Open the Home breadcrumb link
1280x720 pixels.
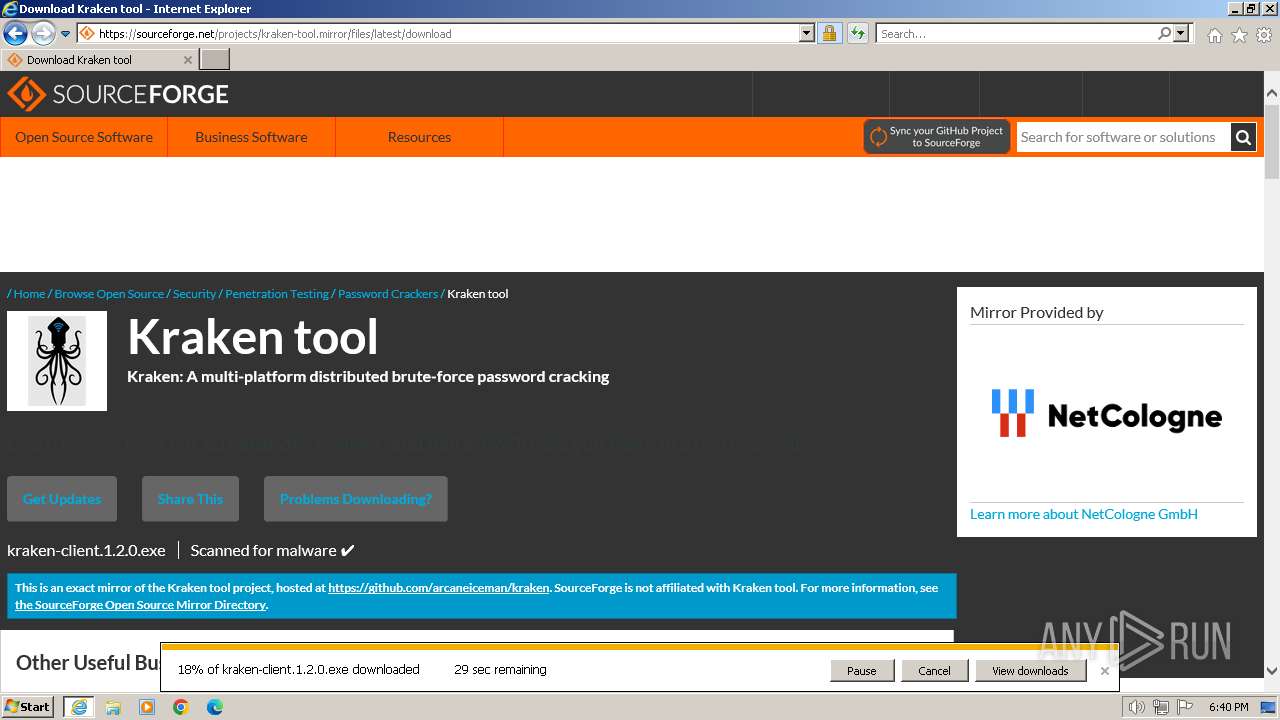pyautogui.click(x=29, y=294)
